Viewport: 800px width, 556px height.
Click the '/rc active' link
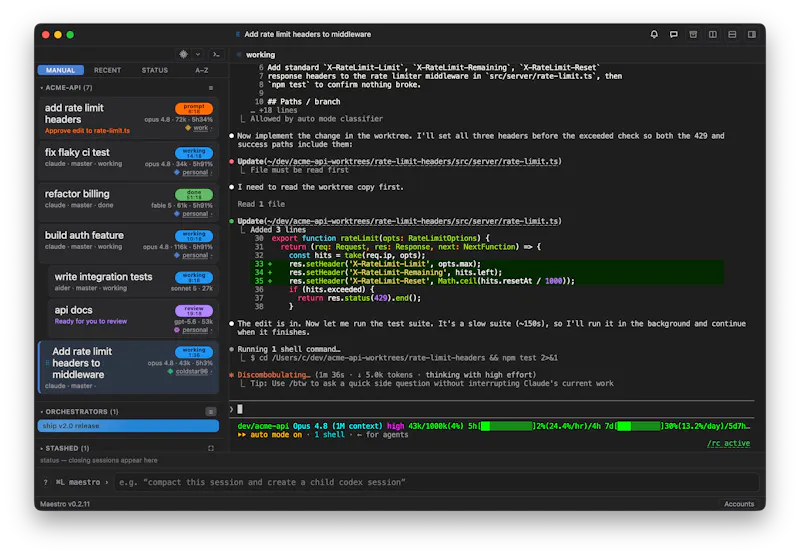tap(728, 443)
